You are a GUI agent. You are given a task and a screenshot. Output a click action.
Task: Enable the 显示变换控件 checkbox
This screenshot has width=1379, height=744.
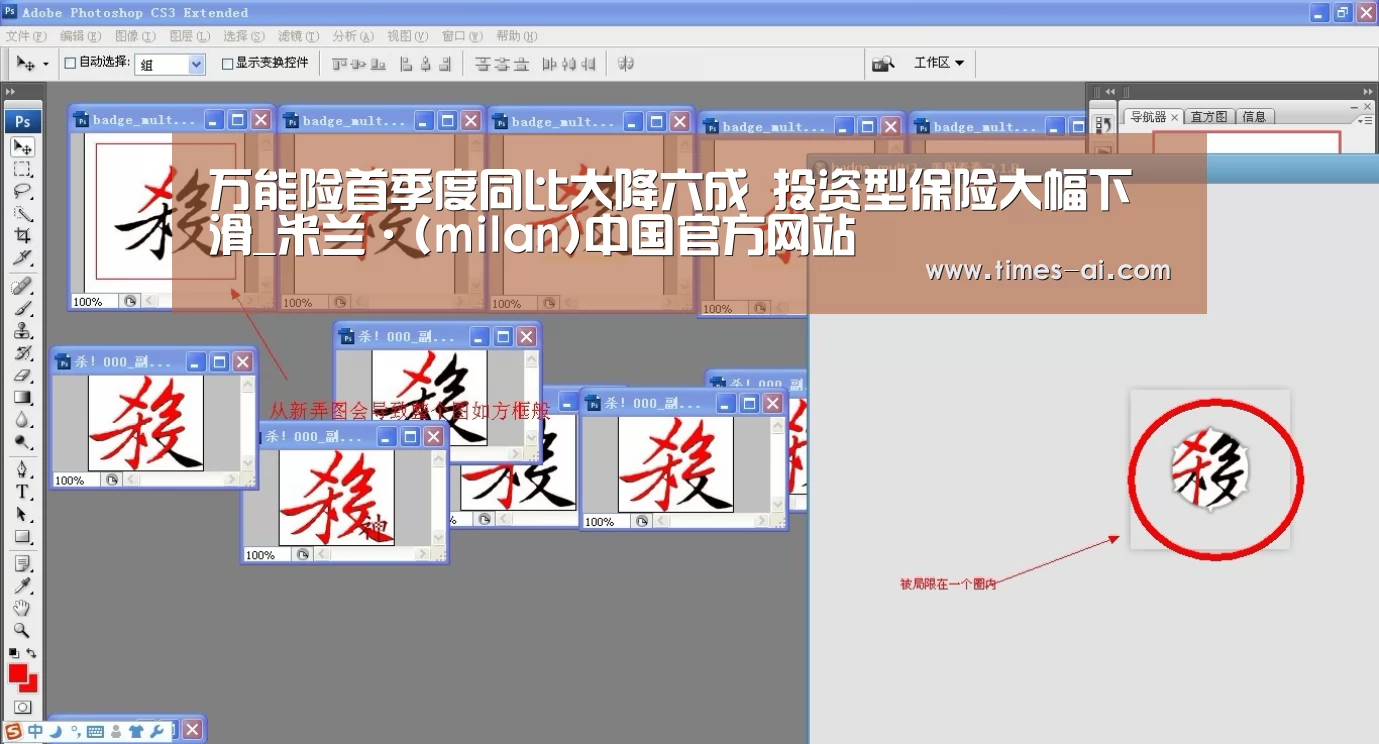coord(227,63)
